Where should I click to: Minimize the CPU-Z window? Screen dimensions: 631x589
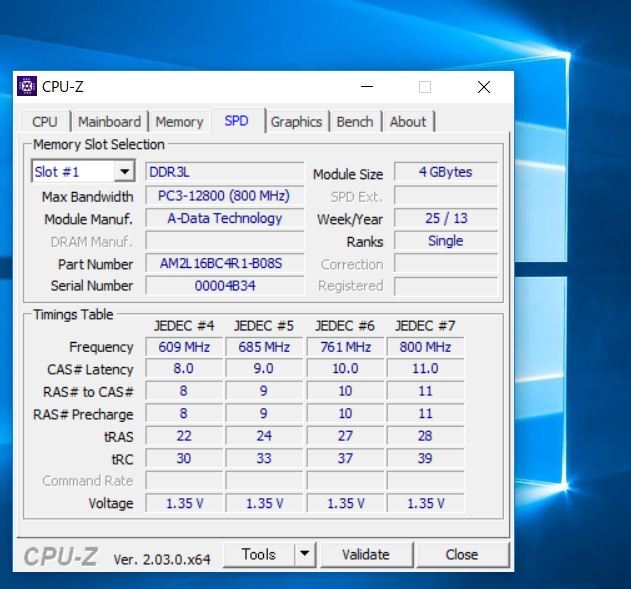coord(367,87)
